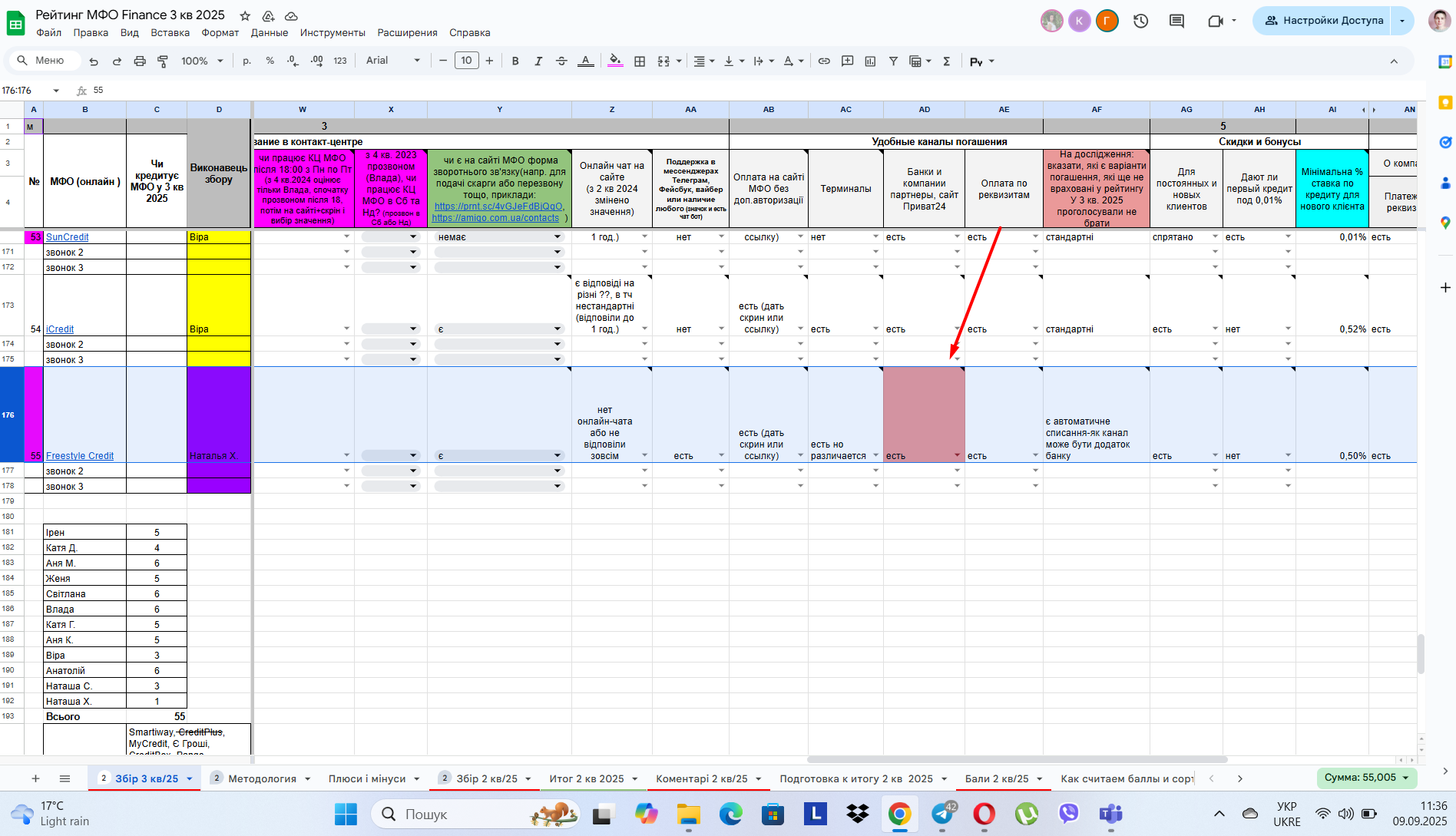Open the SunCredit link
Image resolution: width=1456 pixels, height=836 pixels.
click(67, 237)
